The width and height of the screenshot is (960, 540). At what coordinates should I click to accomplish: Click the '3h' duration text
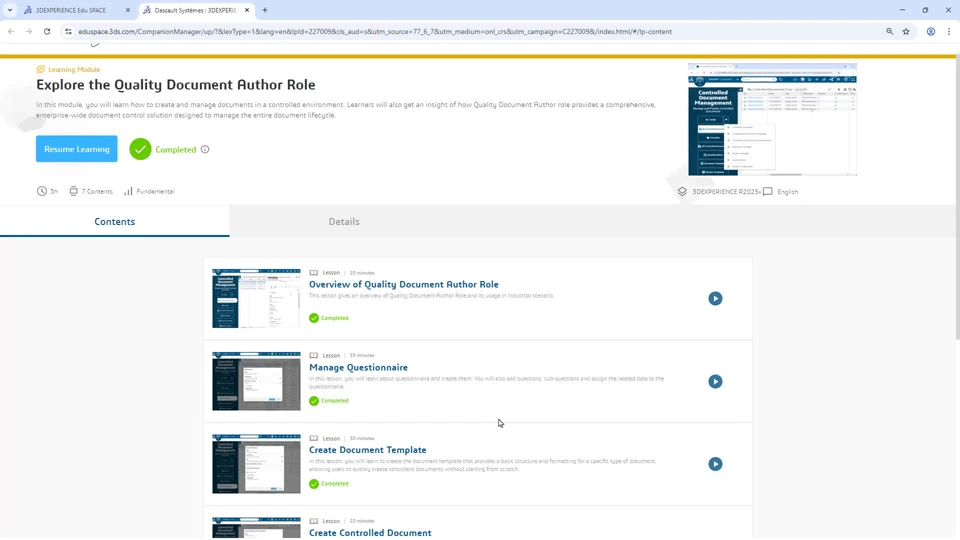tap(54, 191)
